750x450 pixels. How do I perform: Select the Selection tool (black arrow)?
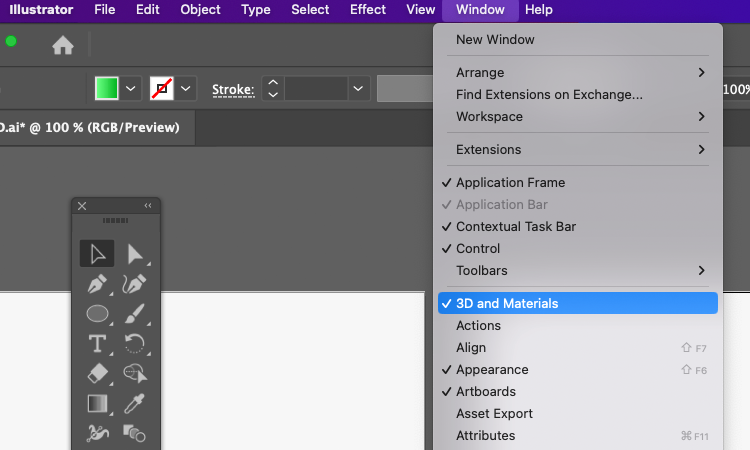point(97,254)
